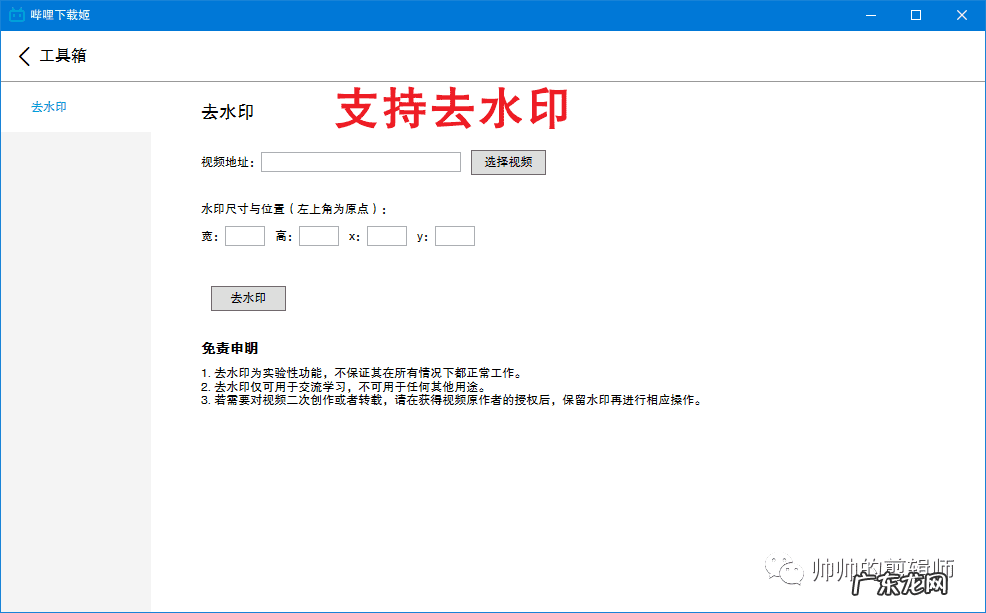Select the 去水印 item in the sidebar

pyautogui.click(x=48, y=104)
